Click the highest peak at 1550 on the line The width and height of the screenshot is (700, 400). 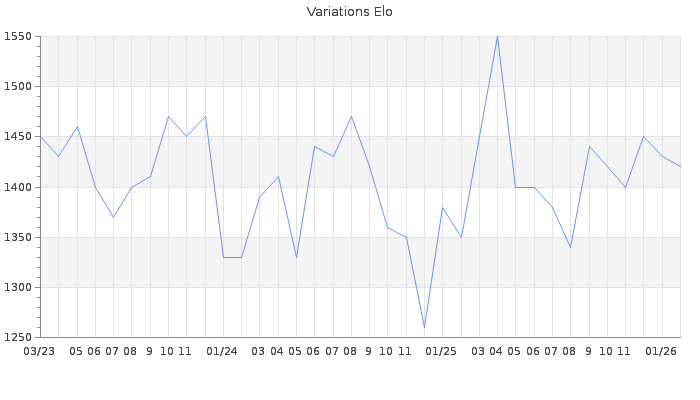(x=497, y=37)
